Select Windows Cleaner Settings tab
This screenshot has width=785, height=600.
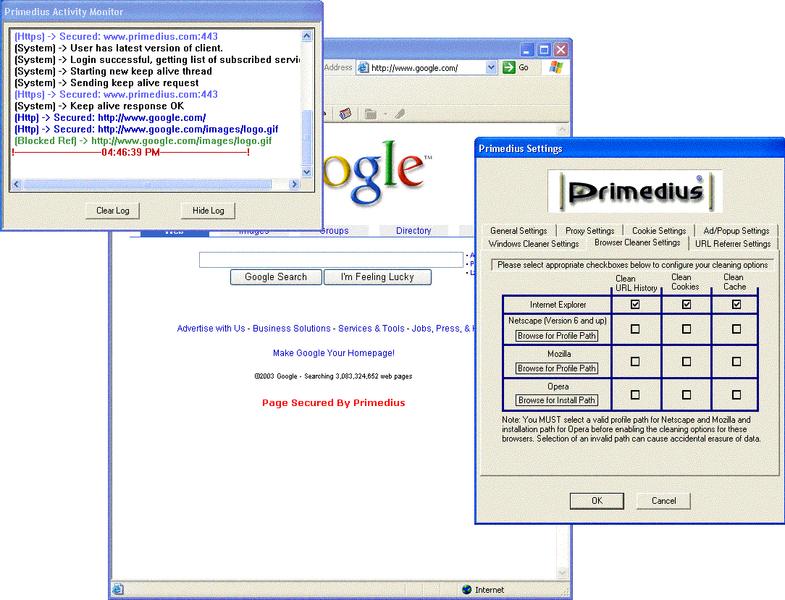pos(534,244)
